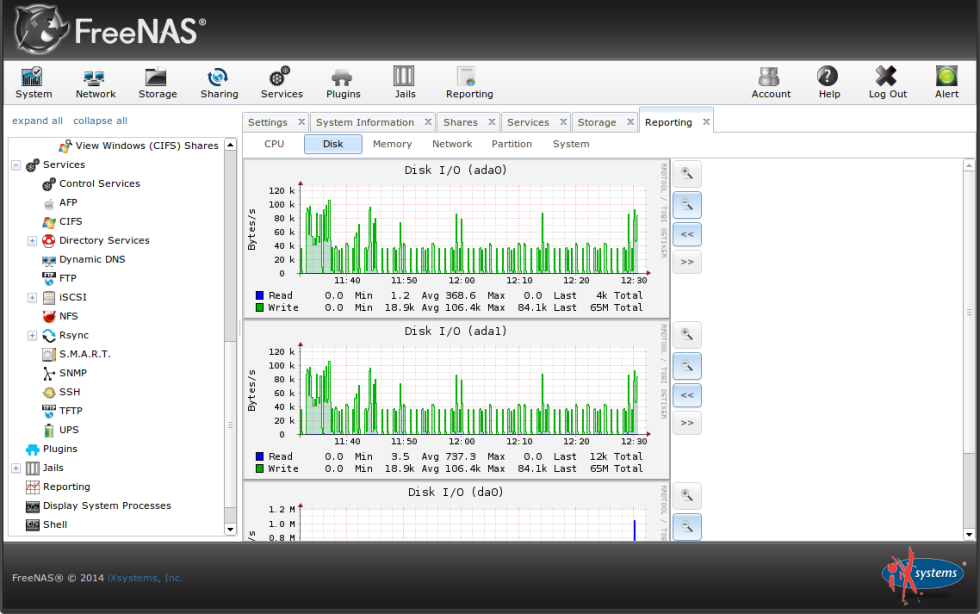Screen dimensions: 980x614
Task: Expand the iSCSI tree node
Action: 31,297
